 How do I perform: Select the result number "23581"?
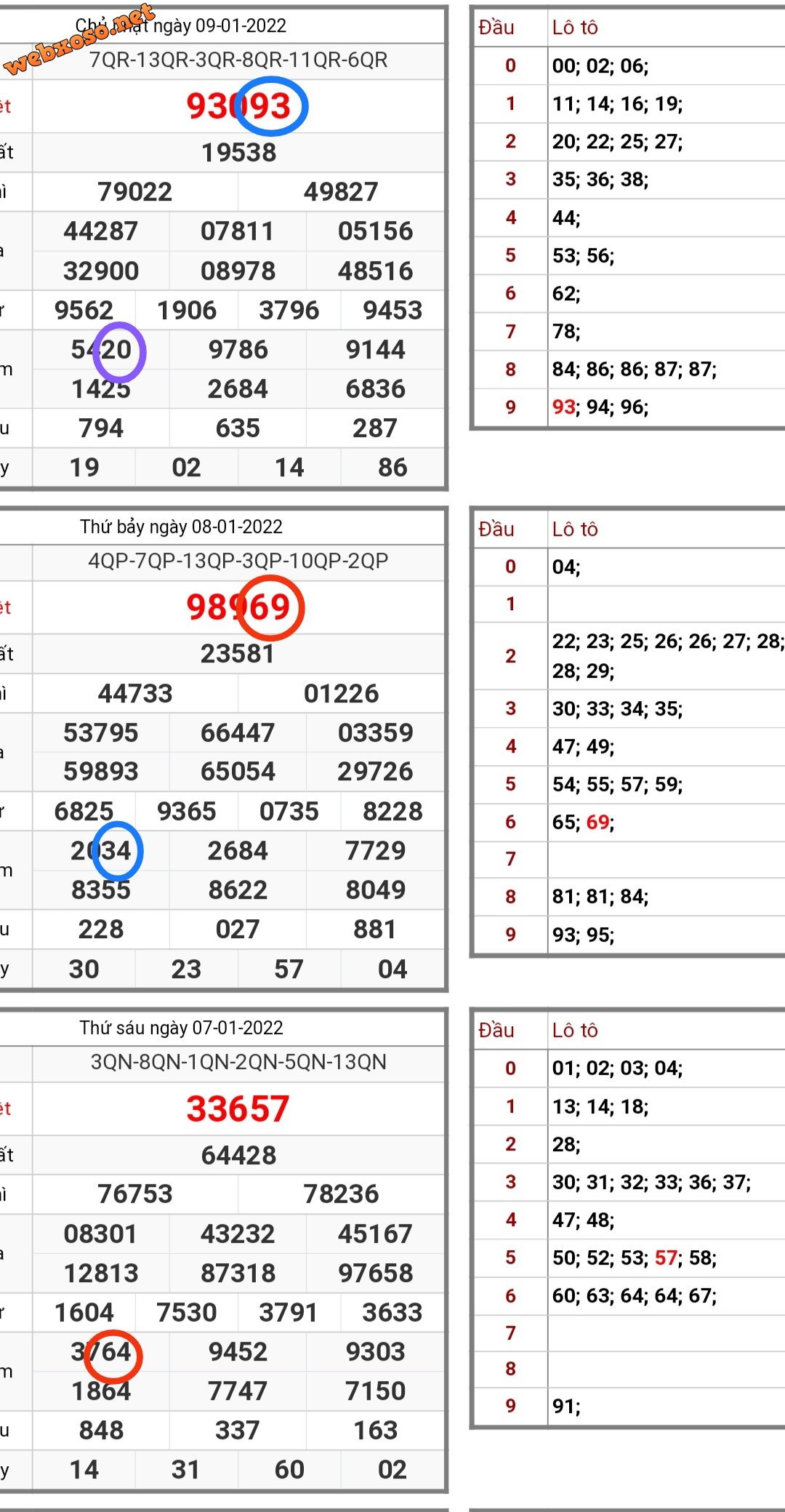click(x=238, y=654)
